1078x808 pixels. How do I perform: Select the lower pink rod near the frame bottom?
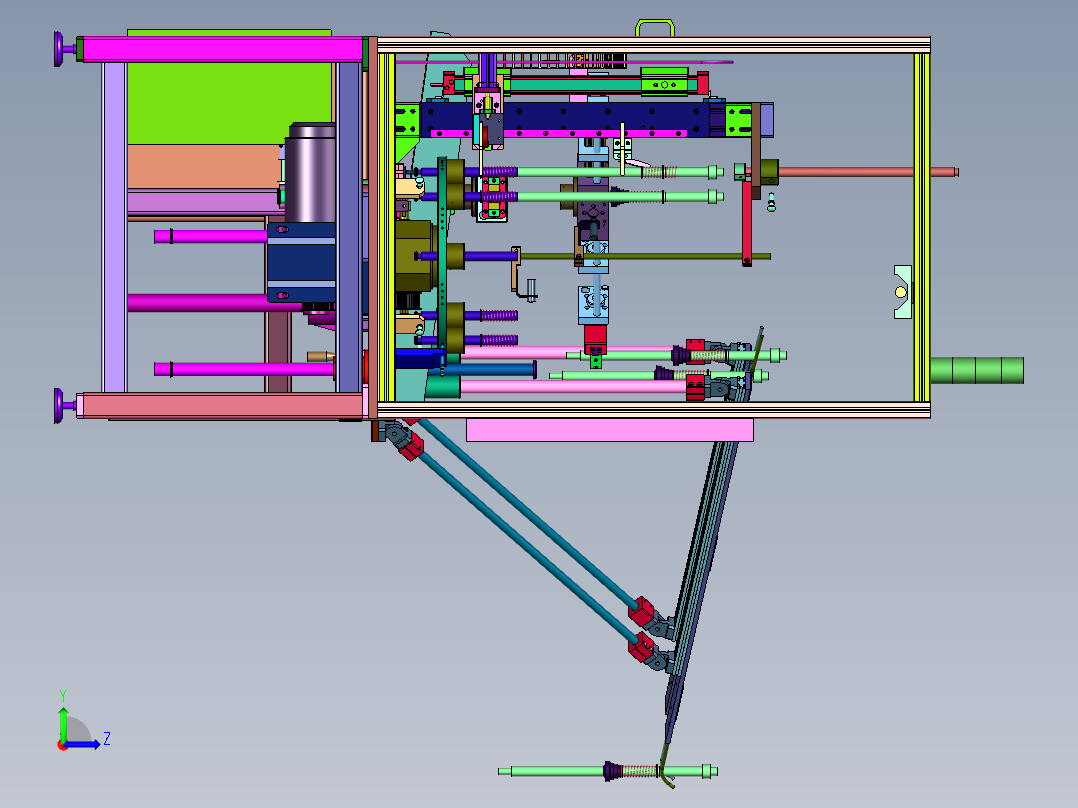point(574,386)
